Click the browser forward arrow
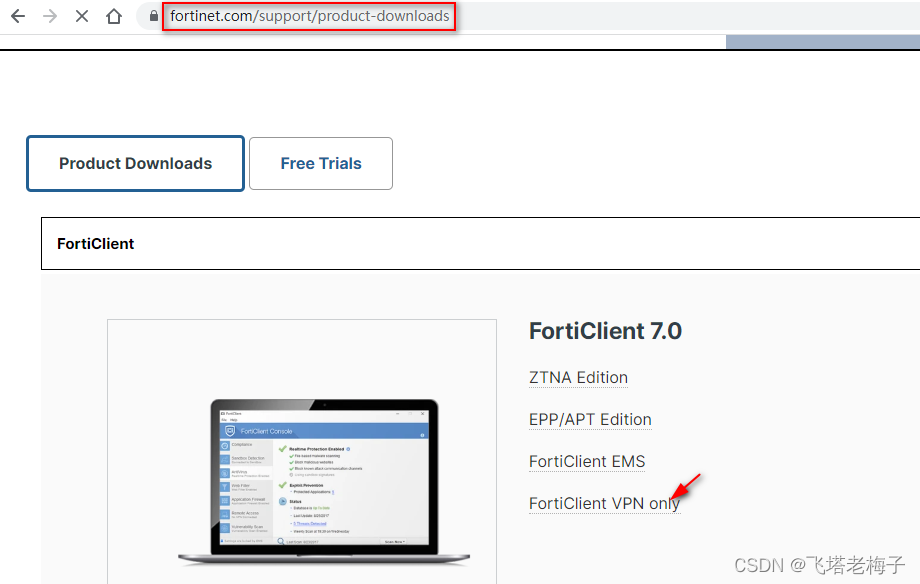The image size is (920, 584). (50, 16)
